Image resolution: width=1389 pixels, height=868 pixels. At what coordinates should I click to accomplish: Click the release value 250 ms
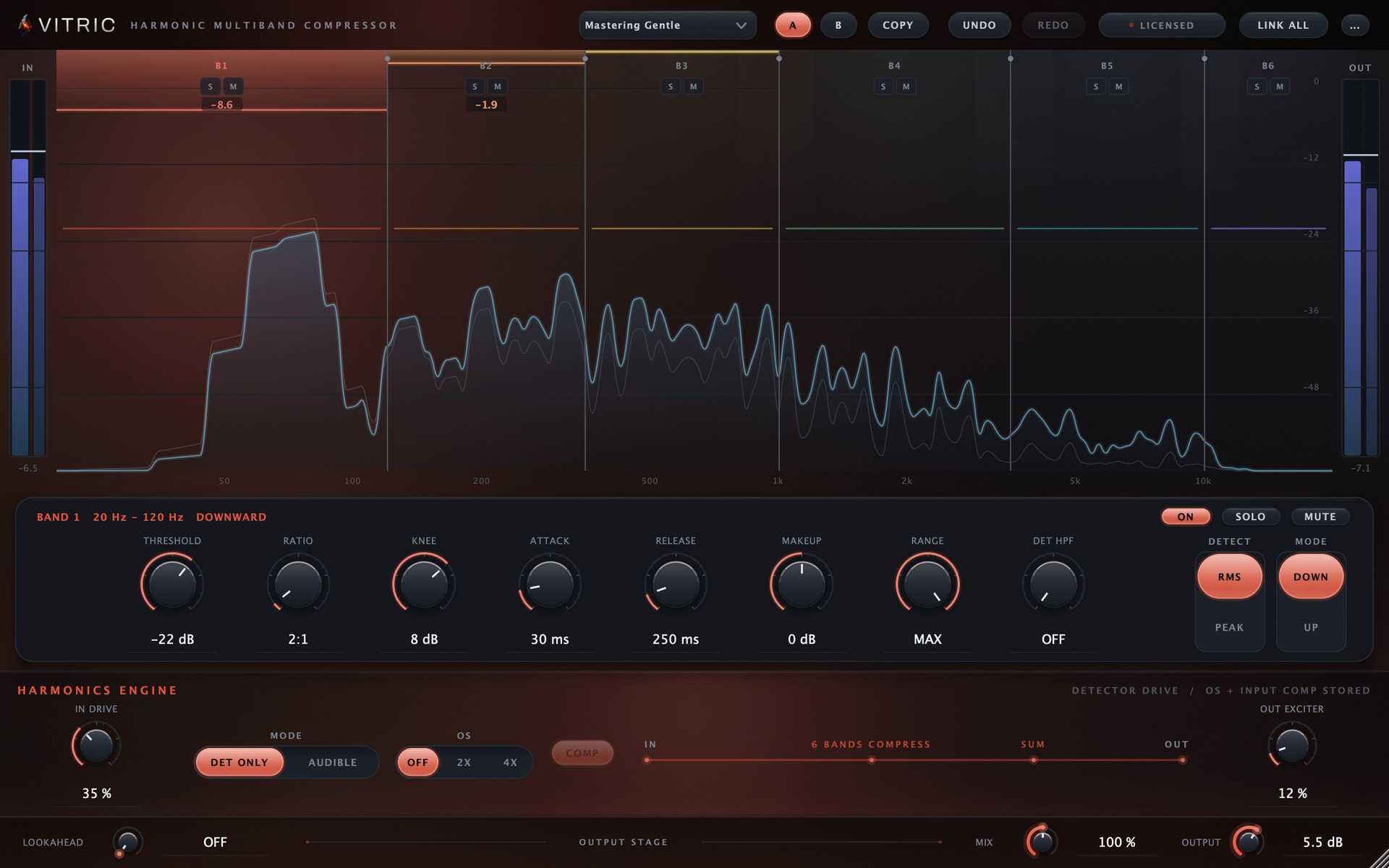(676, 639)
